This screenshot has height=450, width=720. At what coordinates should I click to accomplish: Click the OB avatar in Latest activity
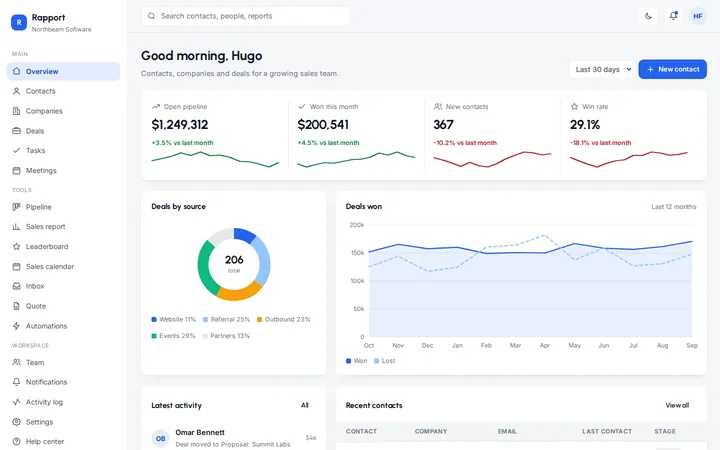click(160, 439)
